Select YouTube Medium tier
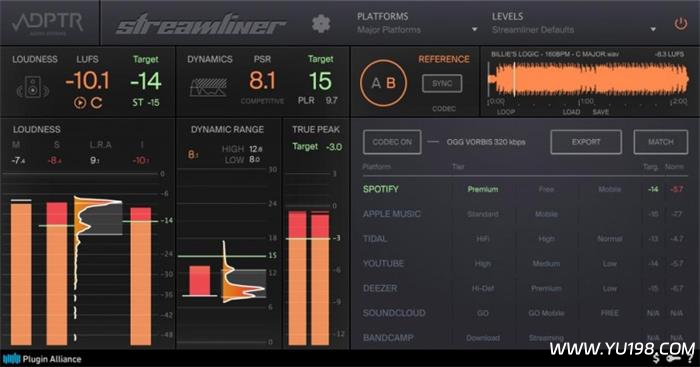This screenshot has height=367, width=700. click(x=546, y=263)
